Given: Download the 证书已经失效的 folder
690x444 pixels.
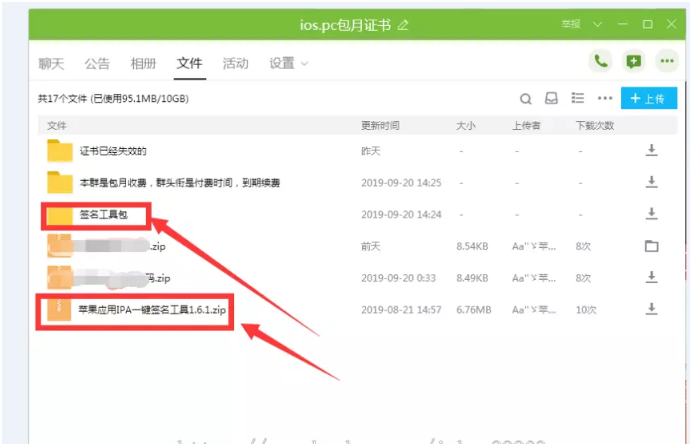Looking at the screenshot, I should (x=651, y=151).
